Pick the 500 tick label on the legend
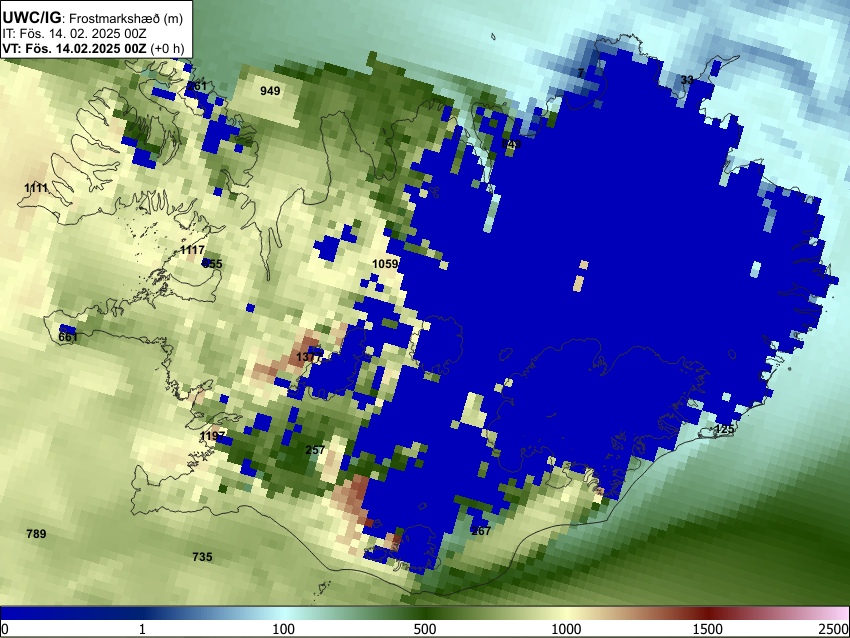The image size is (850, 638). tap(425, 629)
